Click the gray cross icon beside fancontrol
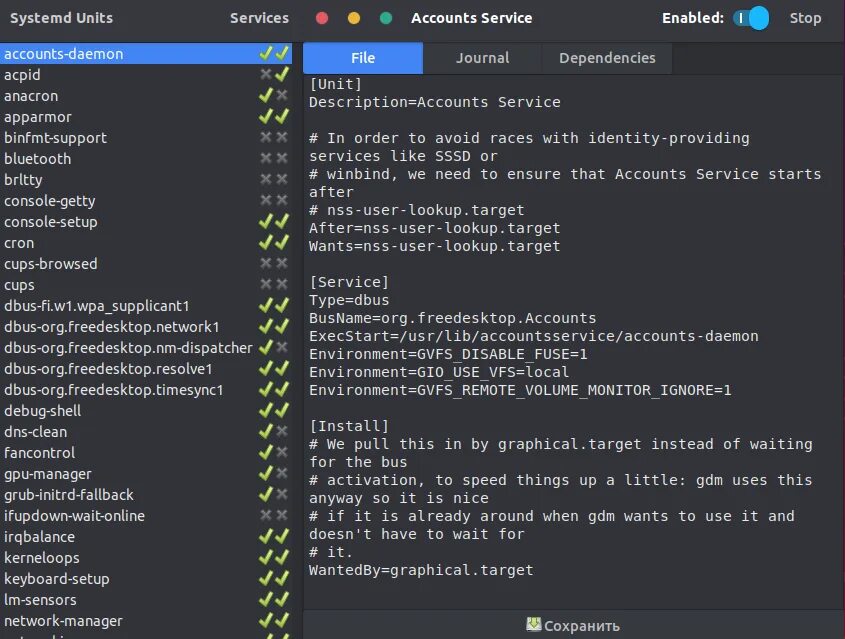 click(x=282, y=453)
